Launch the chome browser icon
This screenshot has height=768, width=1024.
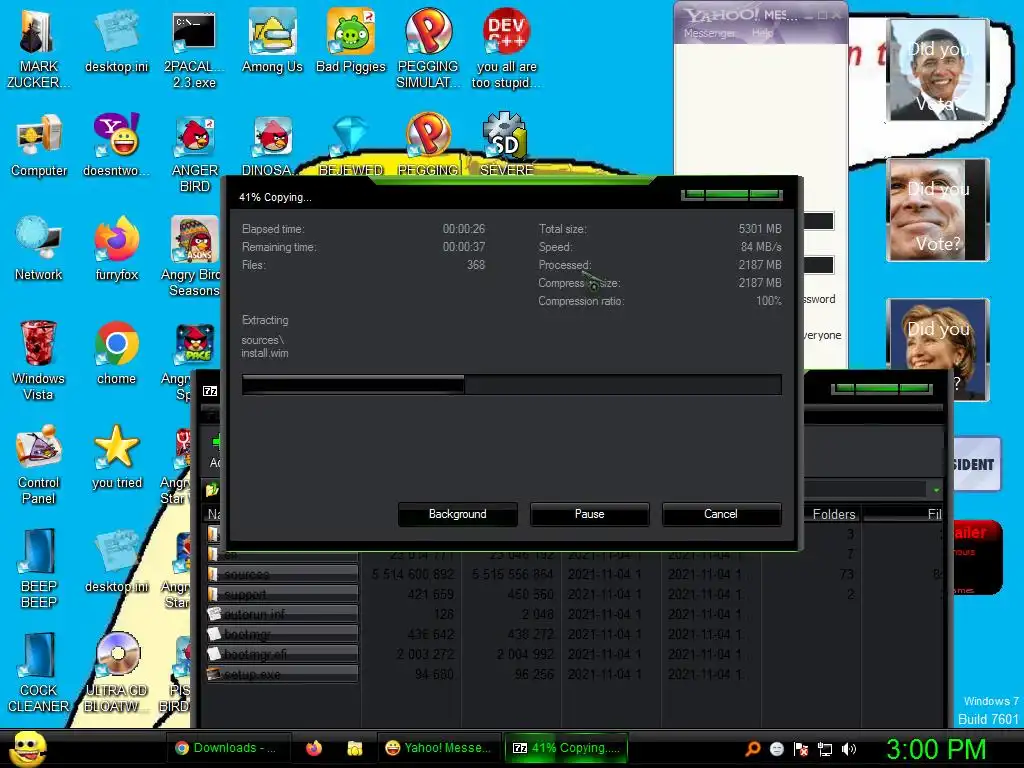point(116,353)
